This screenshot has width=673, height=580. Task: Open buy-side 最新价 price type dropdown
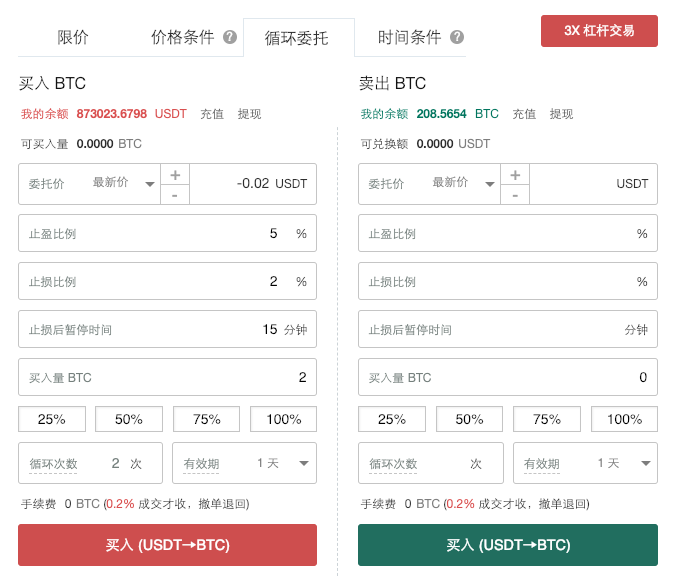point(124,183)
